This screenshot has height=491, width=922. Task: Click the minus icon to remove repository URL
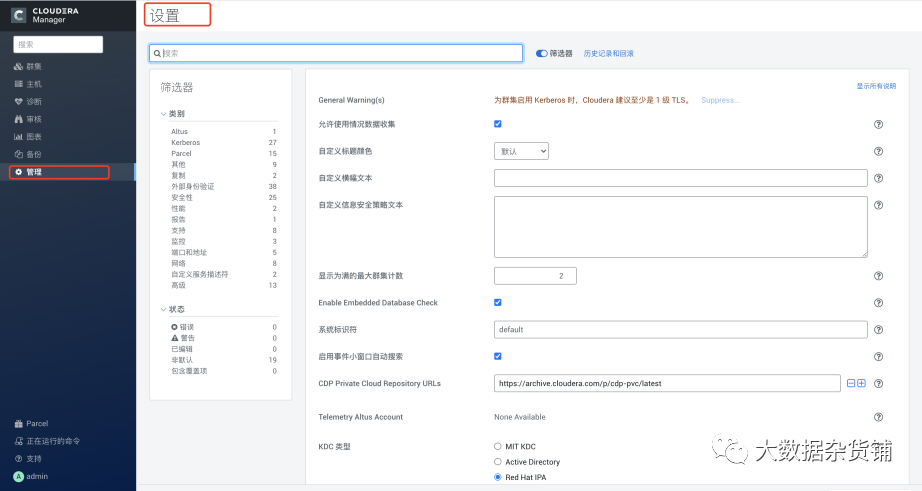[x=851, y=383]
